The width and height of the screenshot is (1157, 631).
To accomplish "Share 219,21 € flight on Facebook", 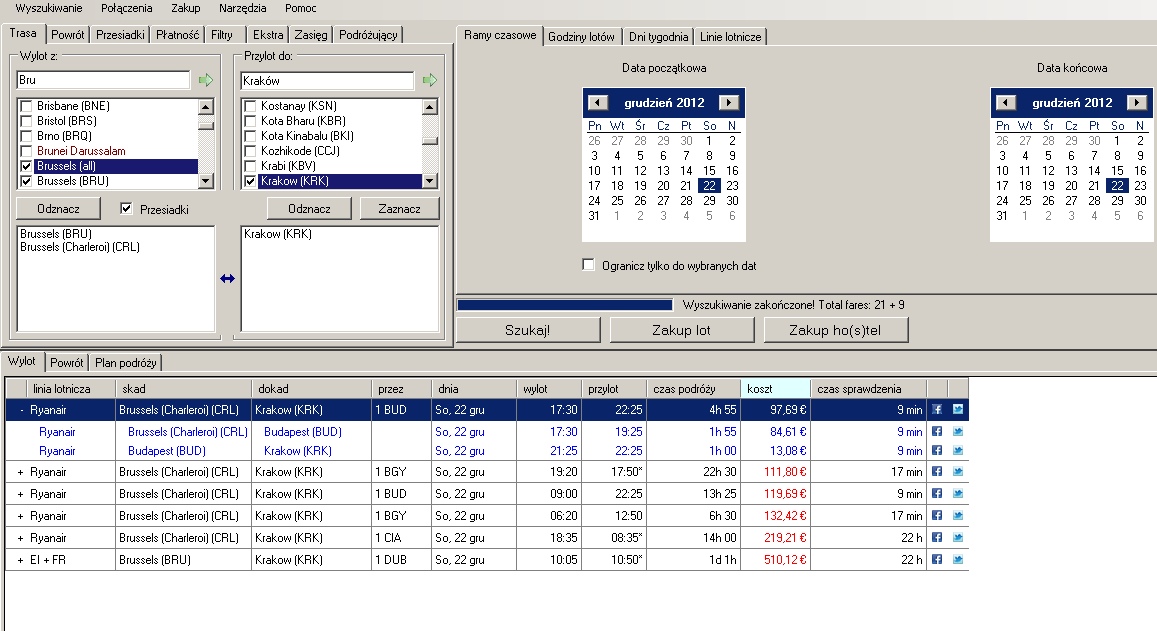I will [937, 537].
